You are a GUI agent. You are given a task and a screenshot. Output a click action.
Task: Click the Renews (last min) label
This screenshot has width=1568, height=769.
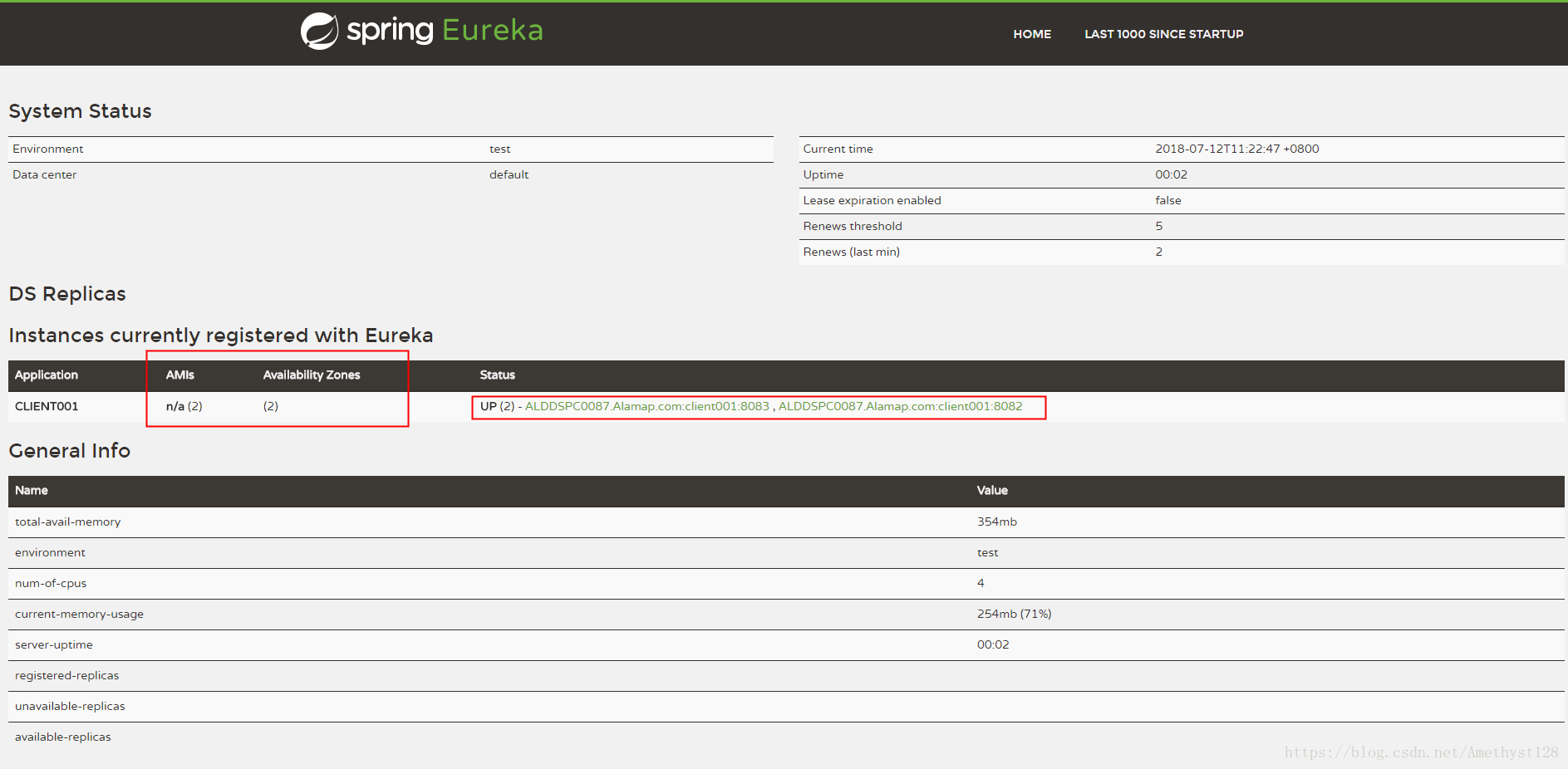852,252
